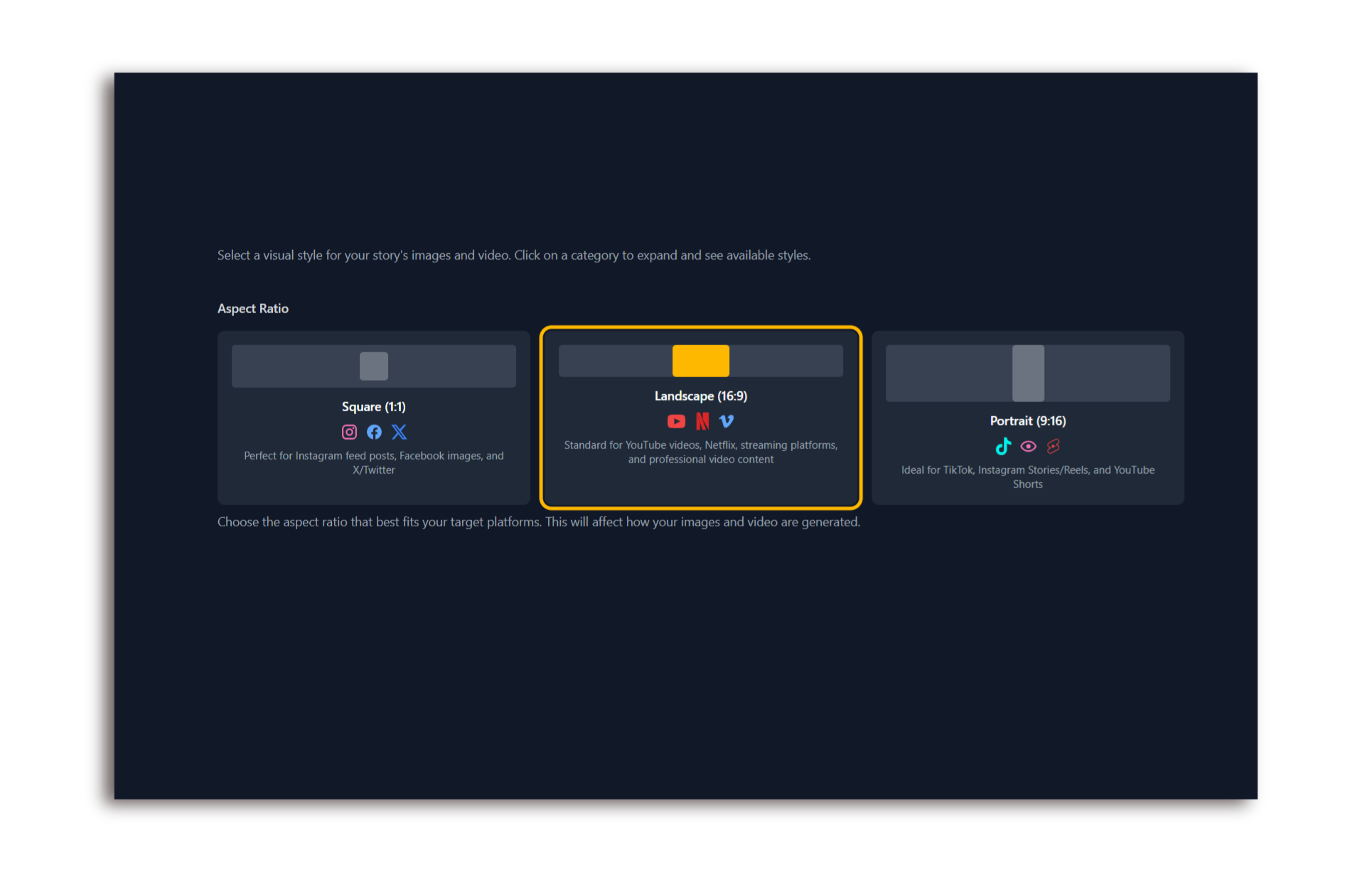
Task: Select the Square (1:1) title text
Action: click(373, 407)
